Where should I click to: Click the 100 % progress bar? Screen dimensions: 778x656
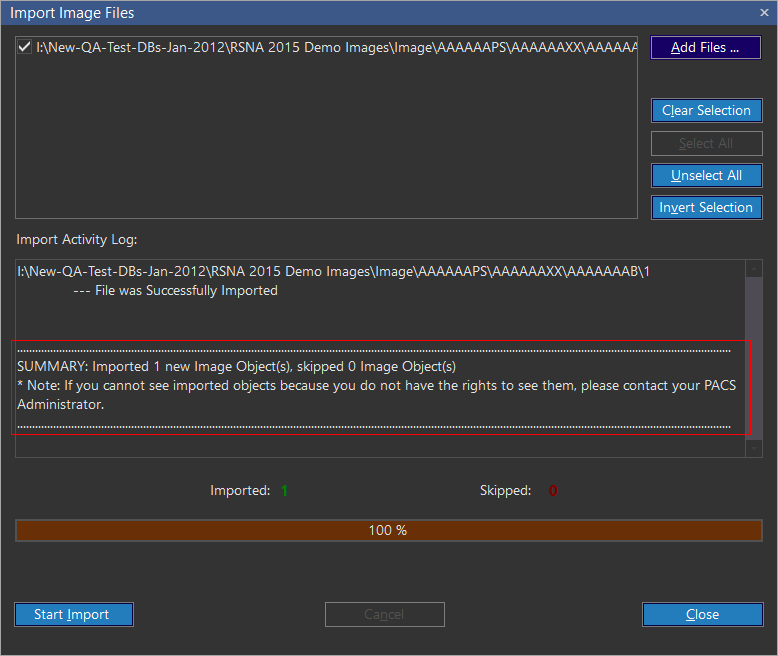pos(388,530)
